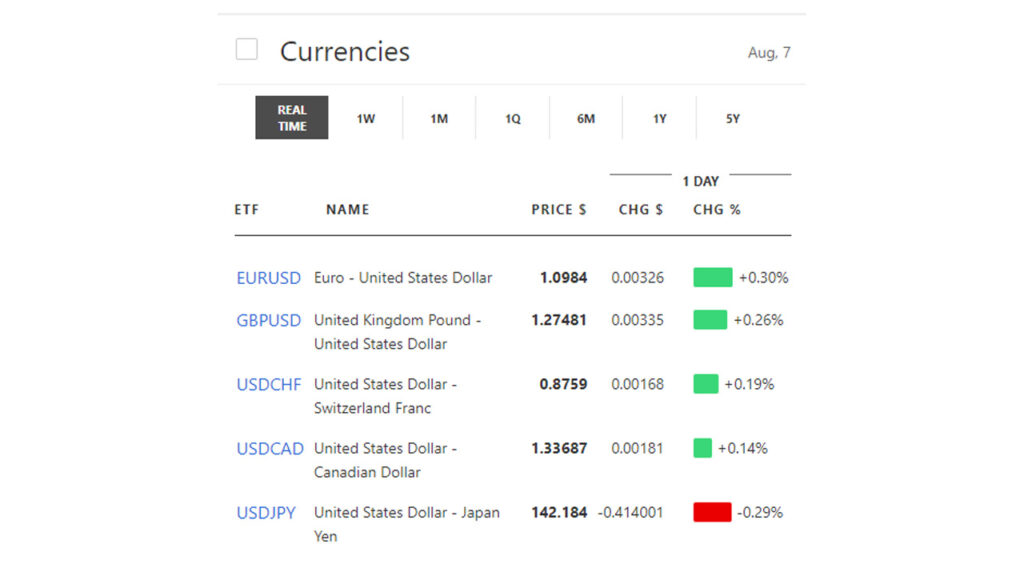Click the Currencies section heading

click(x=344, y=52)
